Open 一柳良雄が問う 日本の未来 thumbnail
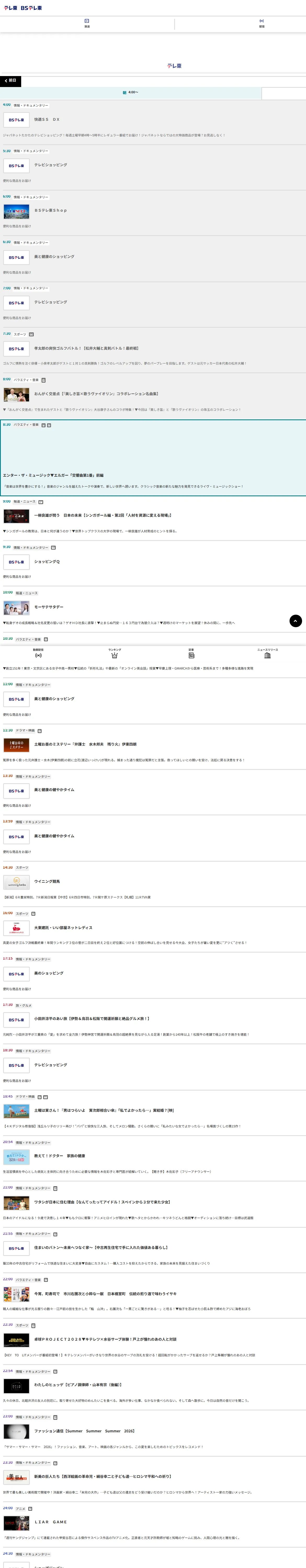306x1568 pixels. coord(16,516)
